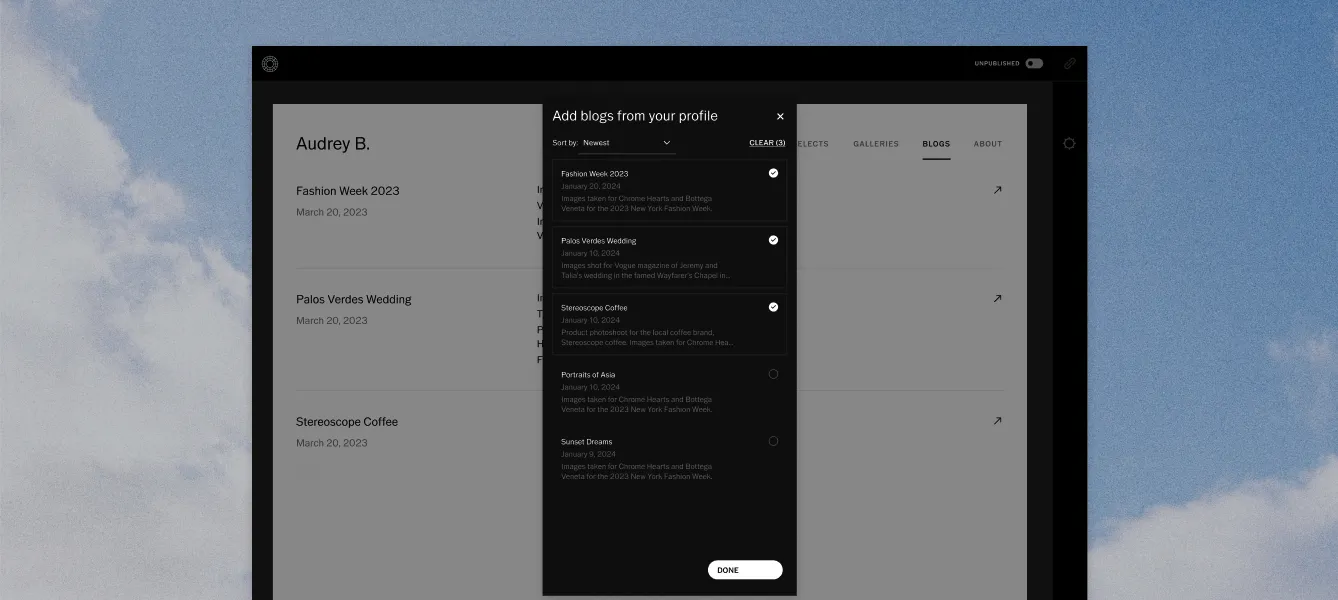
Task: Uncheck the Stereoscope Coffee blog checkbox
Action: [773, 307]
